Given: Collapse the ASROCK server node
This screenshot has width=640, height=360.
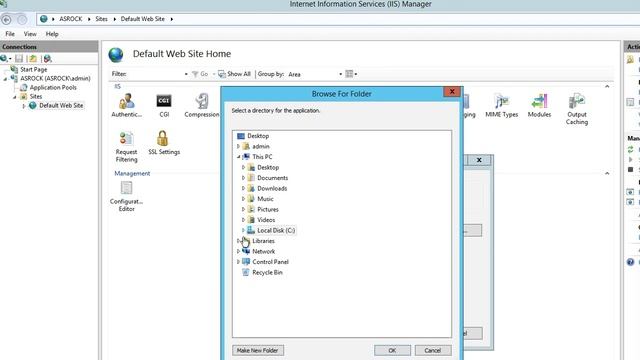Looking at the screenshot, I should tap(5, 79).
